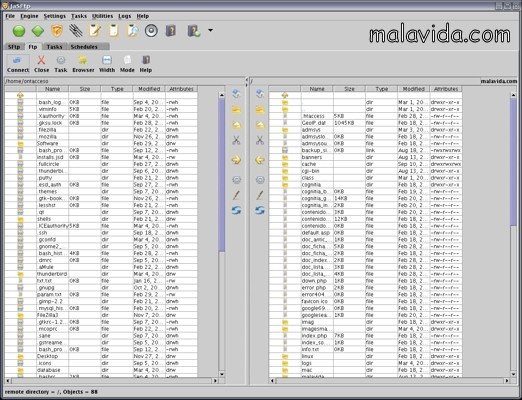Open the Engine menu
The height and width of the screenshot is (400, 522).
[29, 16]
